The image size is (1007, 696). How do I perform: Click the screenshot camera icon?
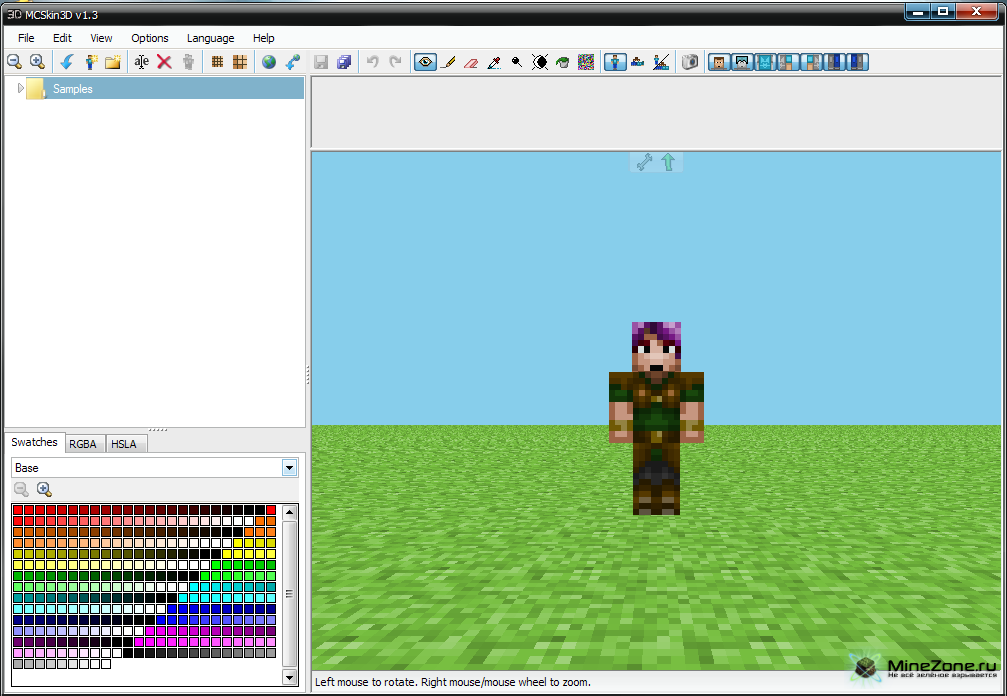[690, 62]
